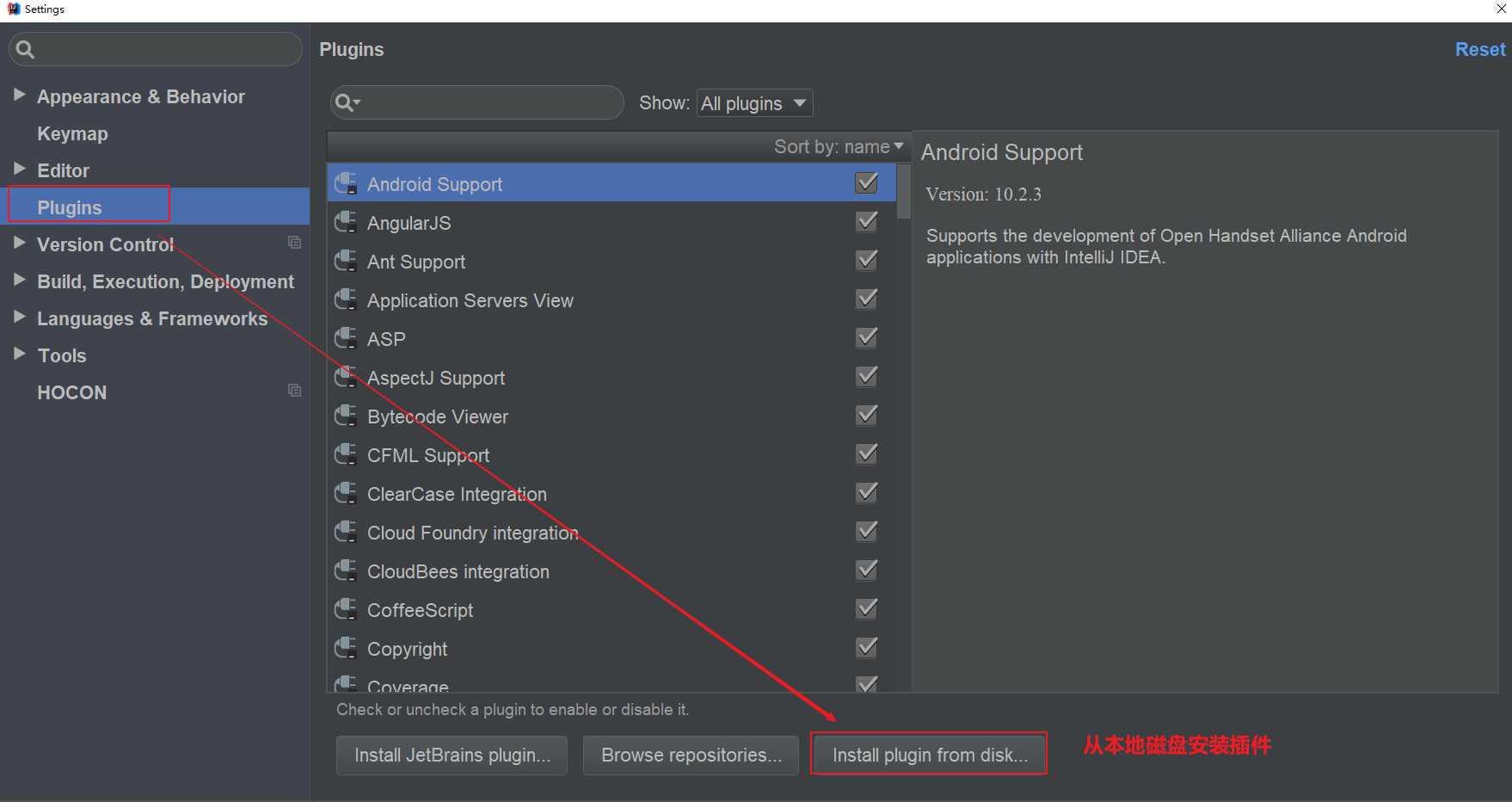This screenshot has width=1512, height=802.
Task: Click the ClearCase Integration plugin icon
Action: pyautogui.click(x=346, y=493)
